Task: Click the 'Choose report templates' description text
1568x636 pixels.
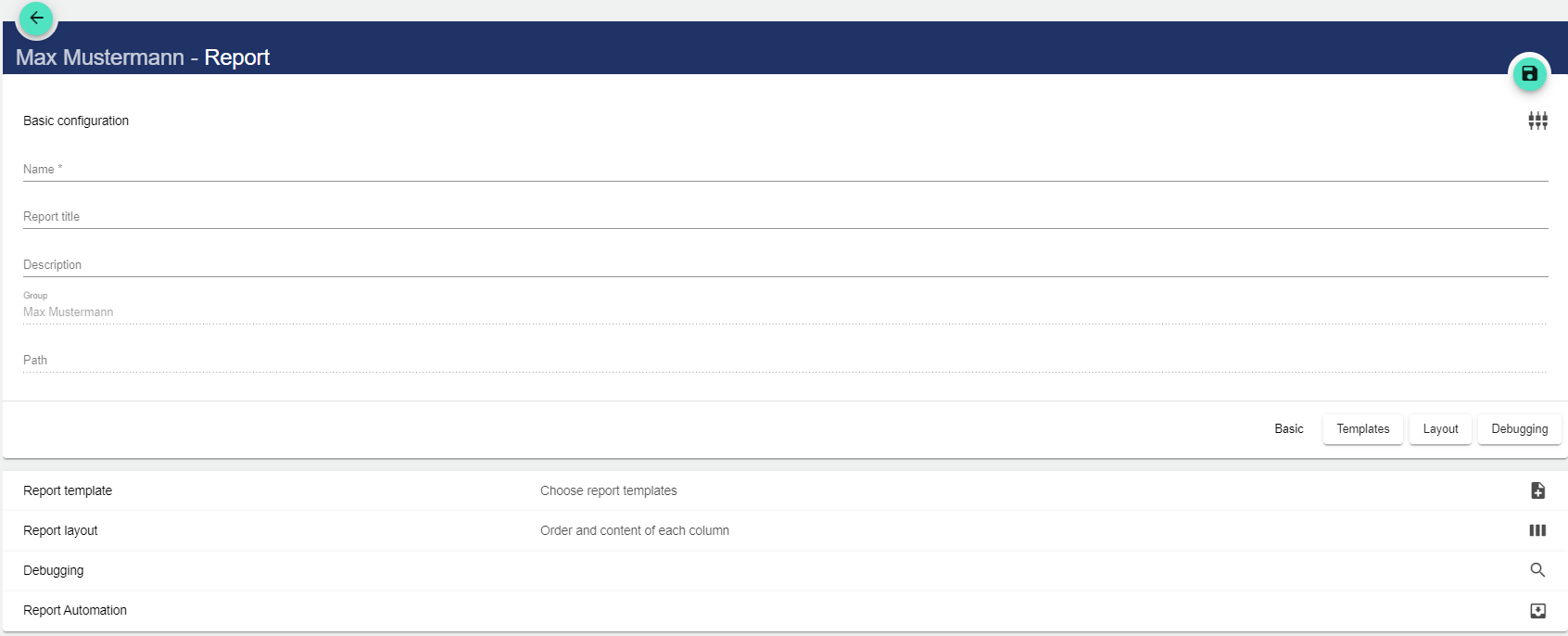Action: pyautogui.click(x=608, y=490)
